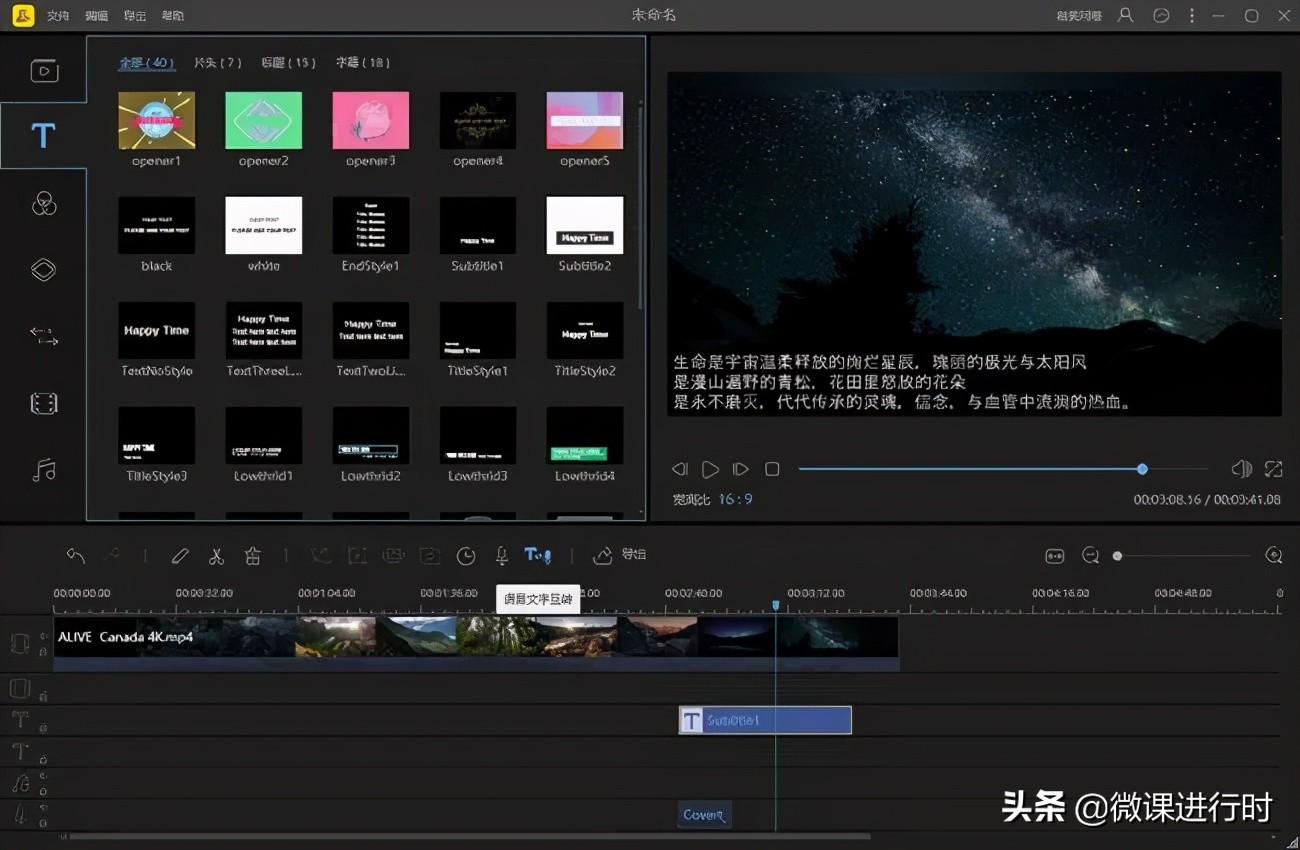The height and width of the screenshot is (850, 1300).
Task: Switch to the 字幕 (18) subtitles tab
Action: [x=360, y=62]
